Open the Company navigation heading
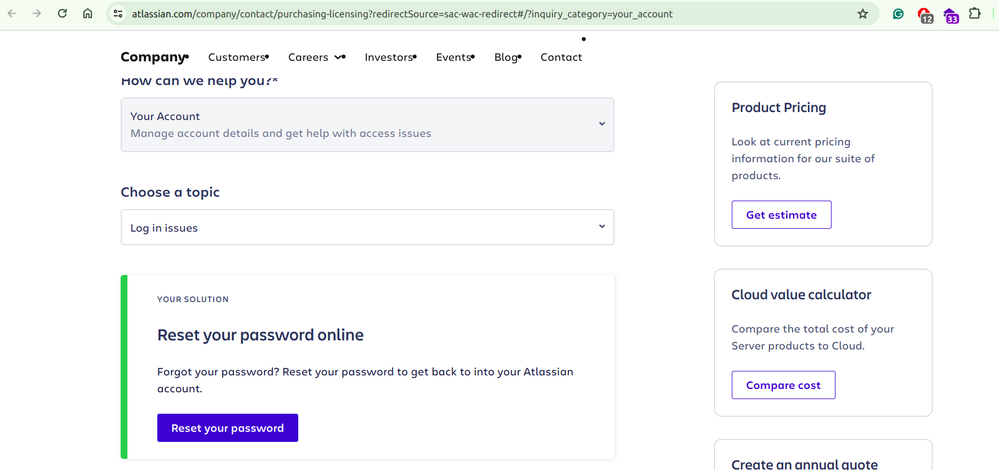The image size is (999, 470). tap(153, 57)
